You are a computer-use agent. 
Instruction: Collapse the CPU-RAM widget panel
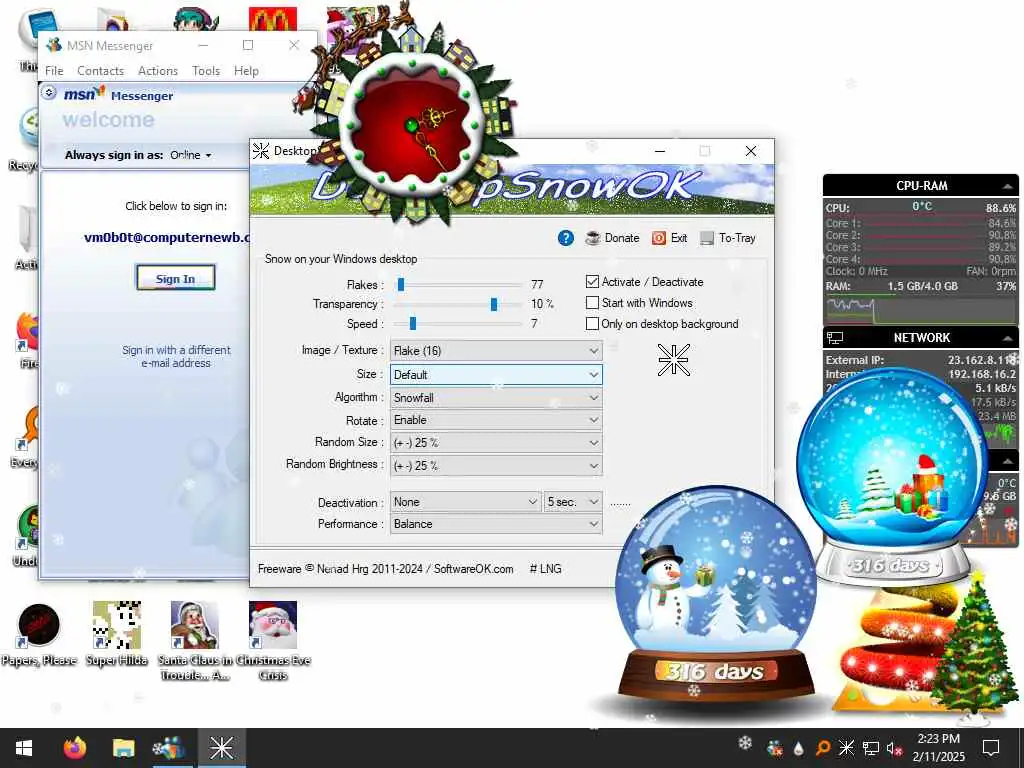tap(1008, 186)
